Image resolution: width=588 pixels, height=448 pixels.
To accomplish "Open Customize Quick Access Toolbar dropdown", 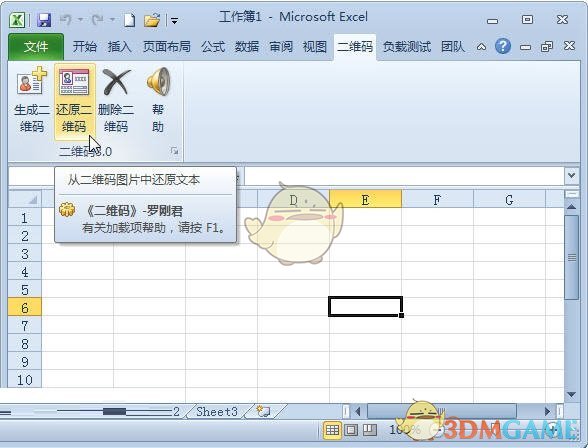I will pos(174,21).
